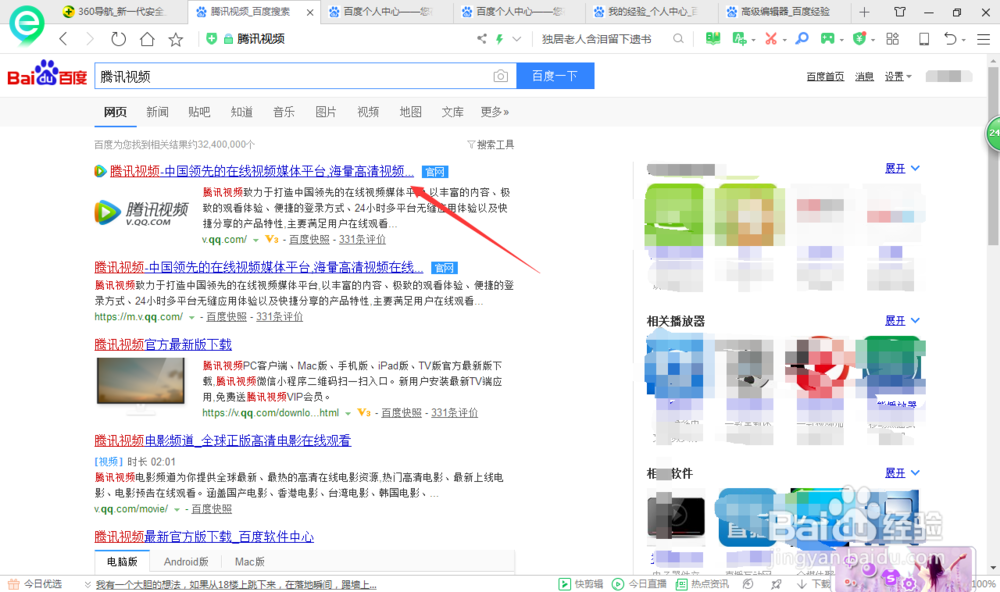The image size is (1000, 592).
Task: Click the TV screen thumbnail for download result
Action: point(140,381)
